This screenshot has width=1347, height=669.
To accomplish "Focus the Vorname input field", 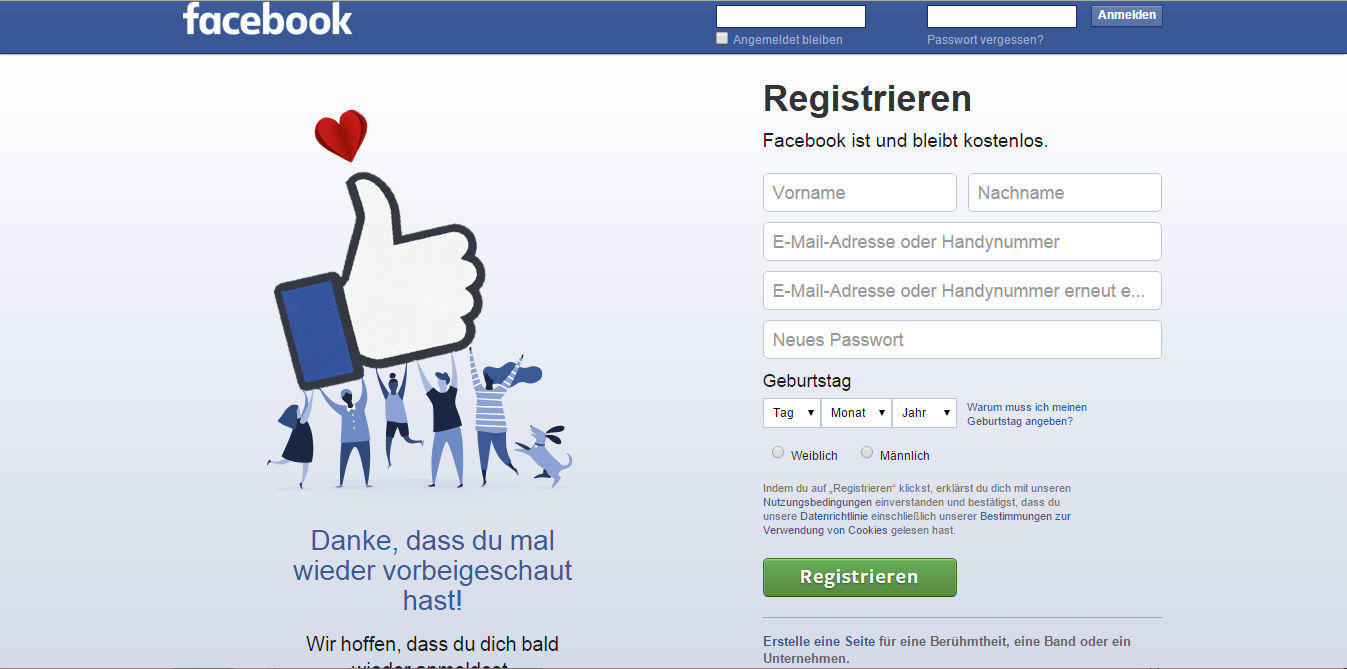I will (x=860, y=193).
